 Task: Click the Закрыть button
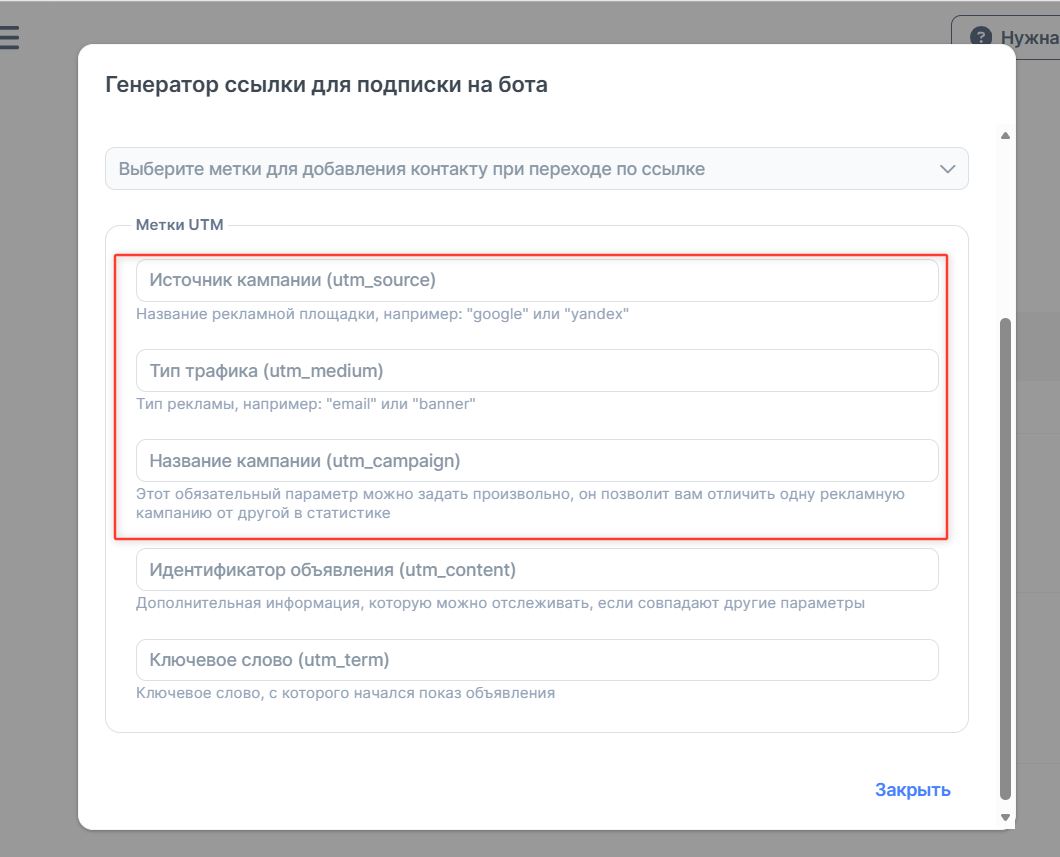[x=913, y=789]
